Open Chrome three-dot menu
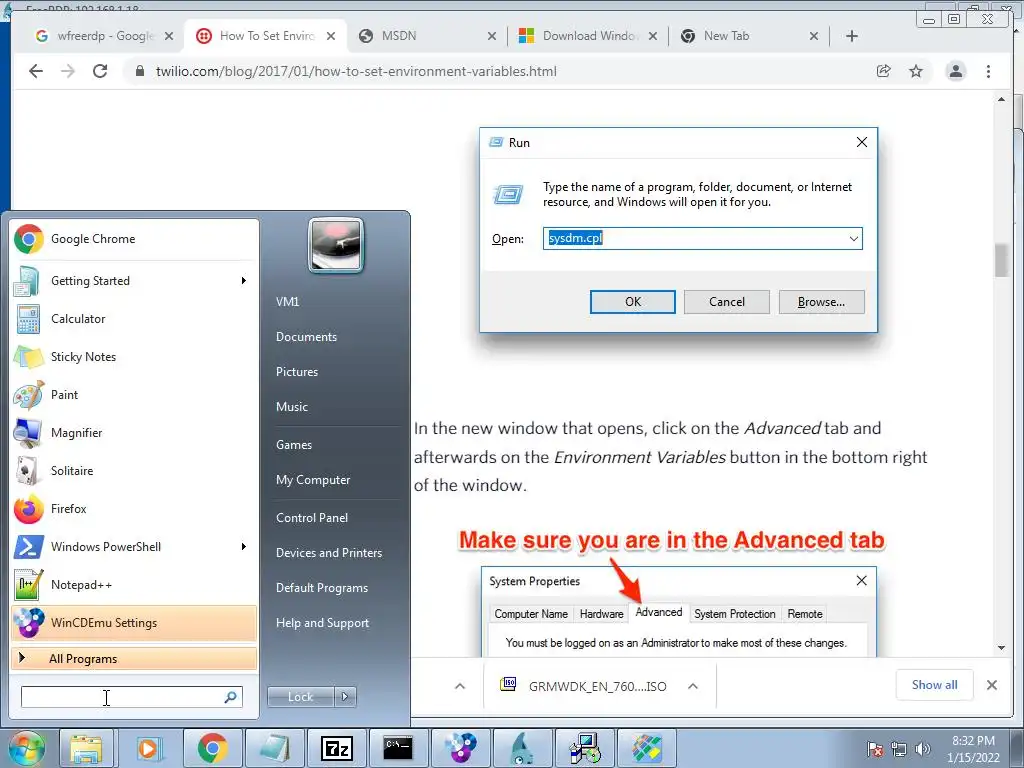This screenshot has height=768, width=1024. click(989, 71)
